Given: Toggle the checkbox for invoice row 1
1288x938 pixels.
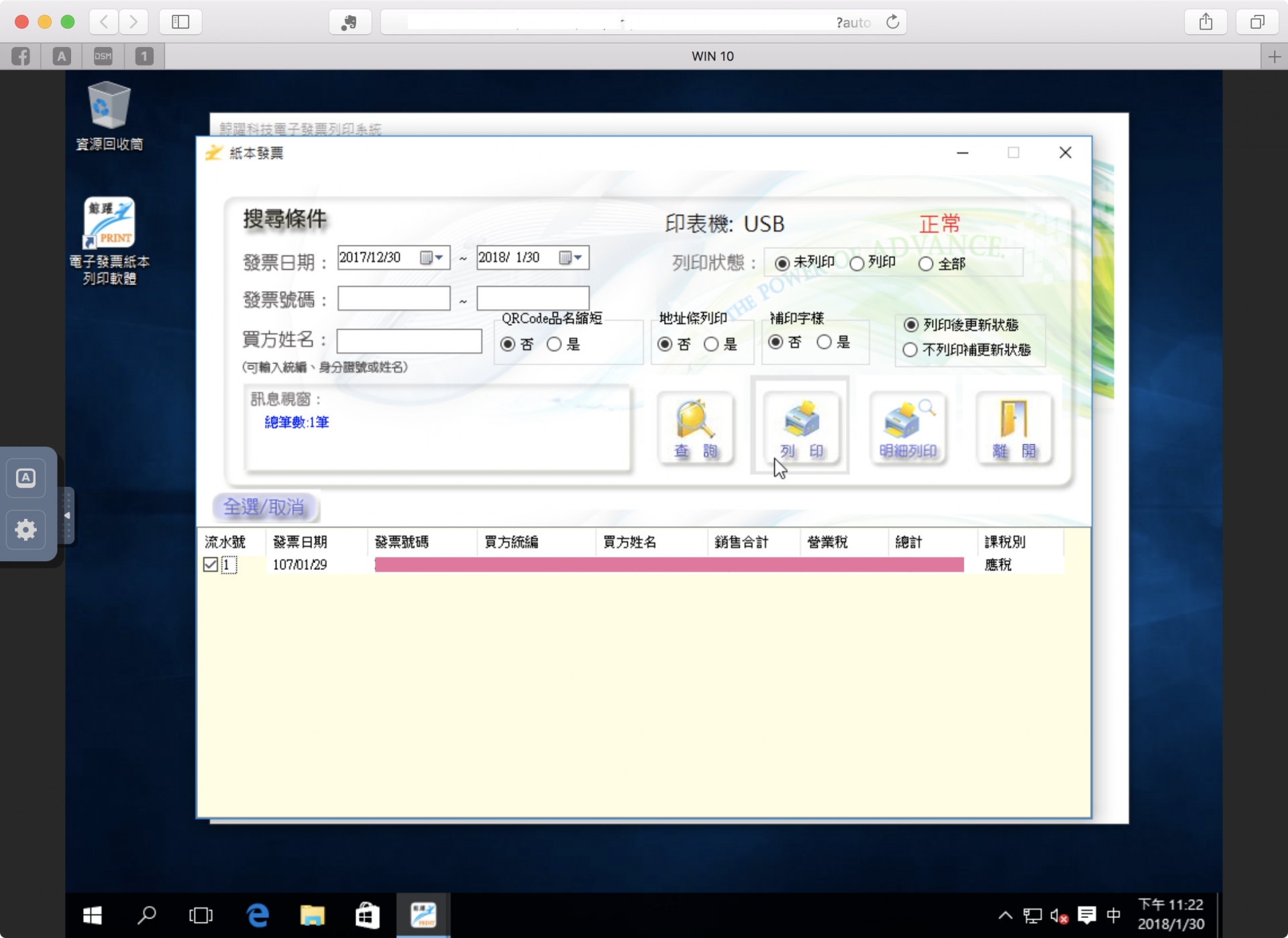Looking at the screenshot, I should 210,565.
